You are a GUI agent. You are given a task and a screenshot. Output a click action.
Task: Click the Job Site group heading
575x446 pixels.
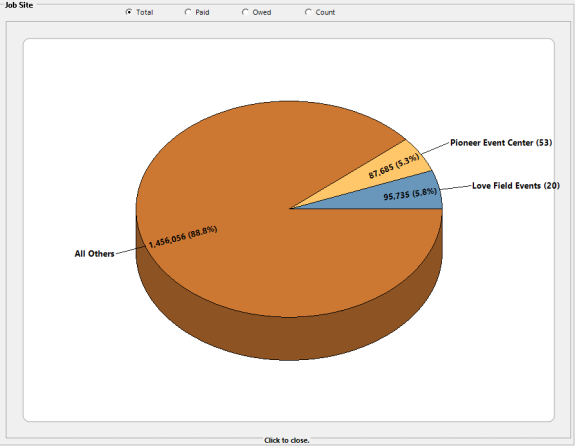tap(18, 5)
